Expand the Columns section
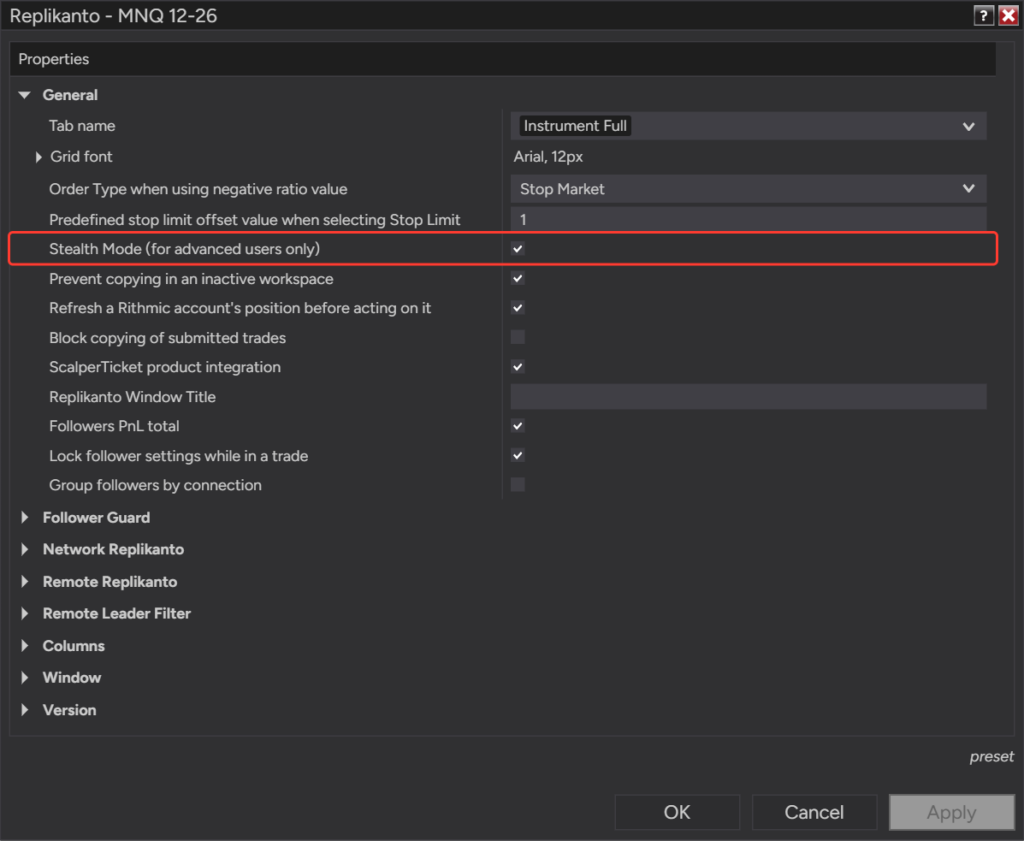Screen dimensions: 1024x841 pos(25,645)
